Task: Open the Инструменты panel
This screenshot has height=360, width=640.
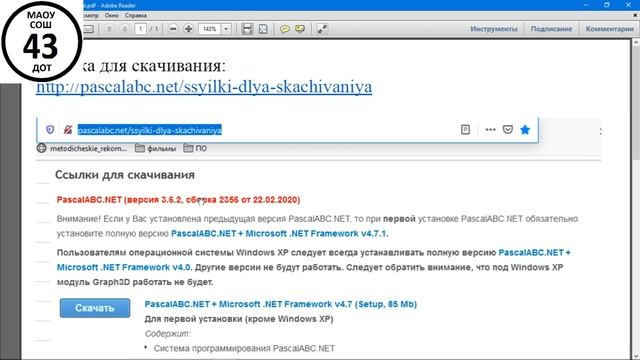Action: tap(493, 29)
